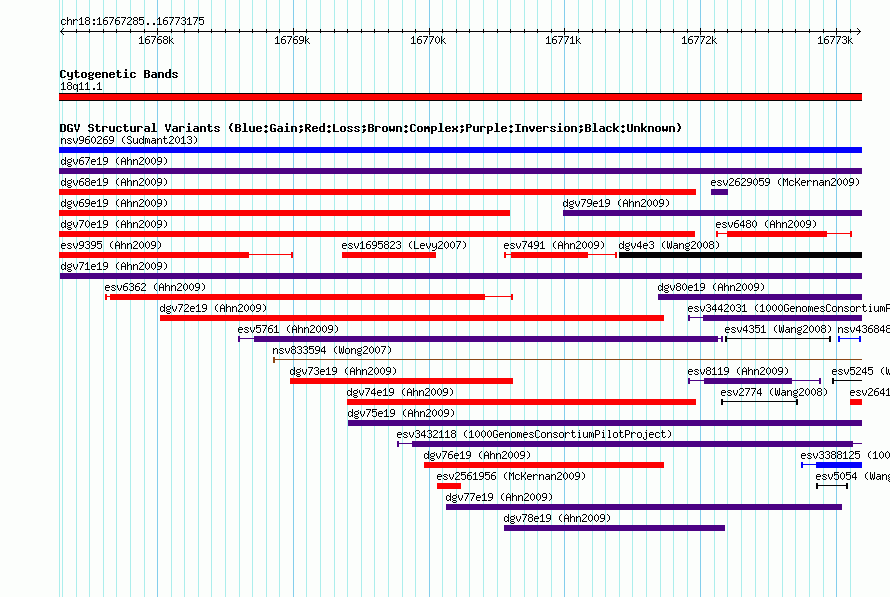Open the dgv78e19 (Ahn2009) inversion bar

(614, 528)
